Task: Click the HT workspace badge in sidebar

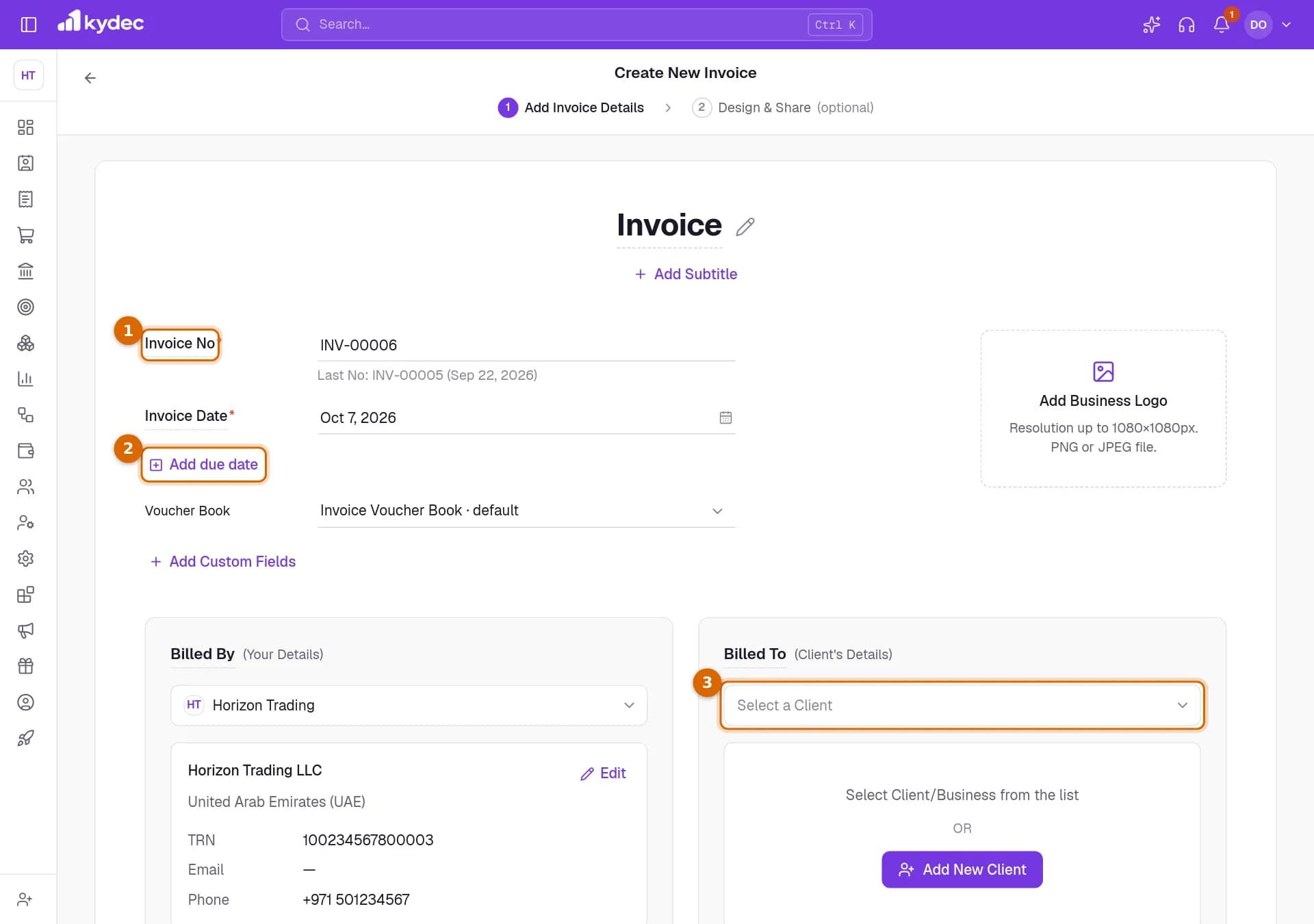Action: (x=28, y=75)
